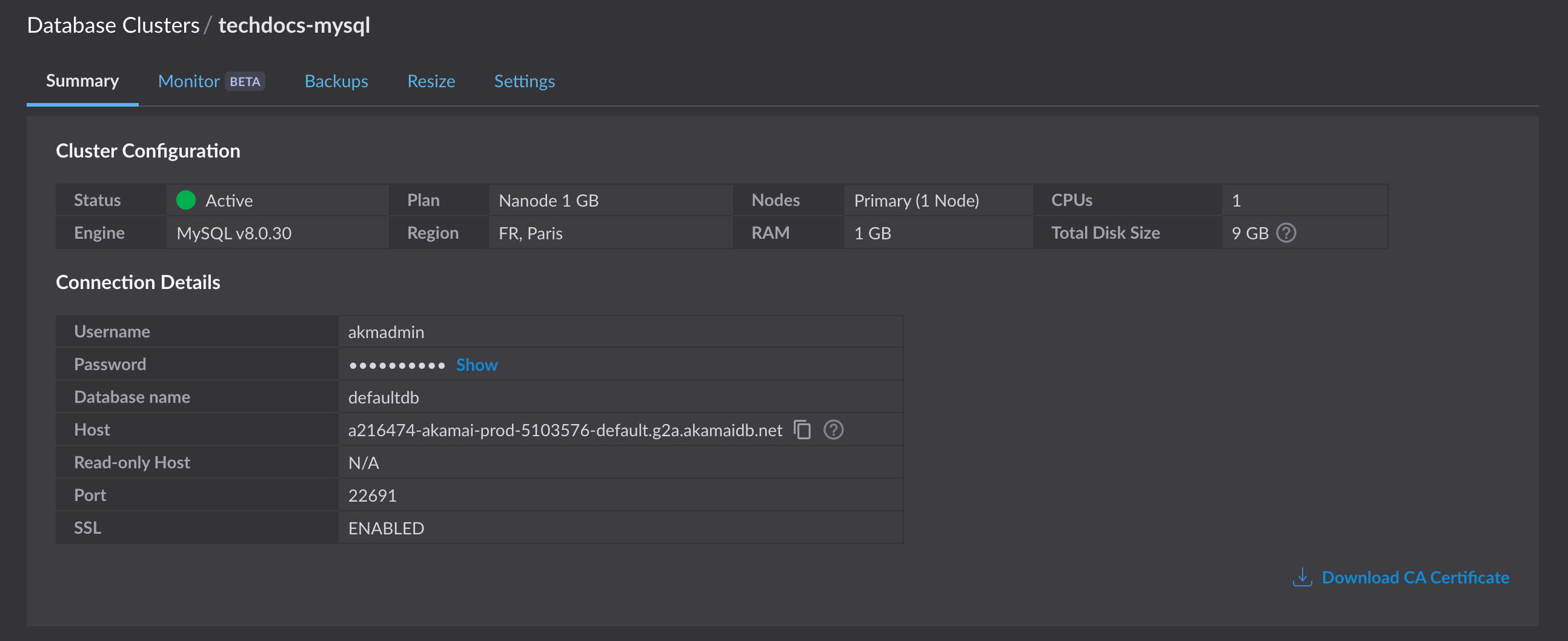The height and width of the screenshot is (641, 1568).
Task: Switch to the Monitor tab
Action: pyautogui.click(x=188, y=81)
